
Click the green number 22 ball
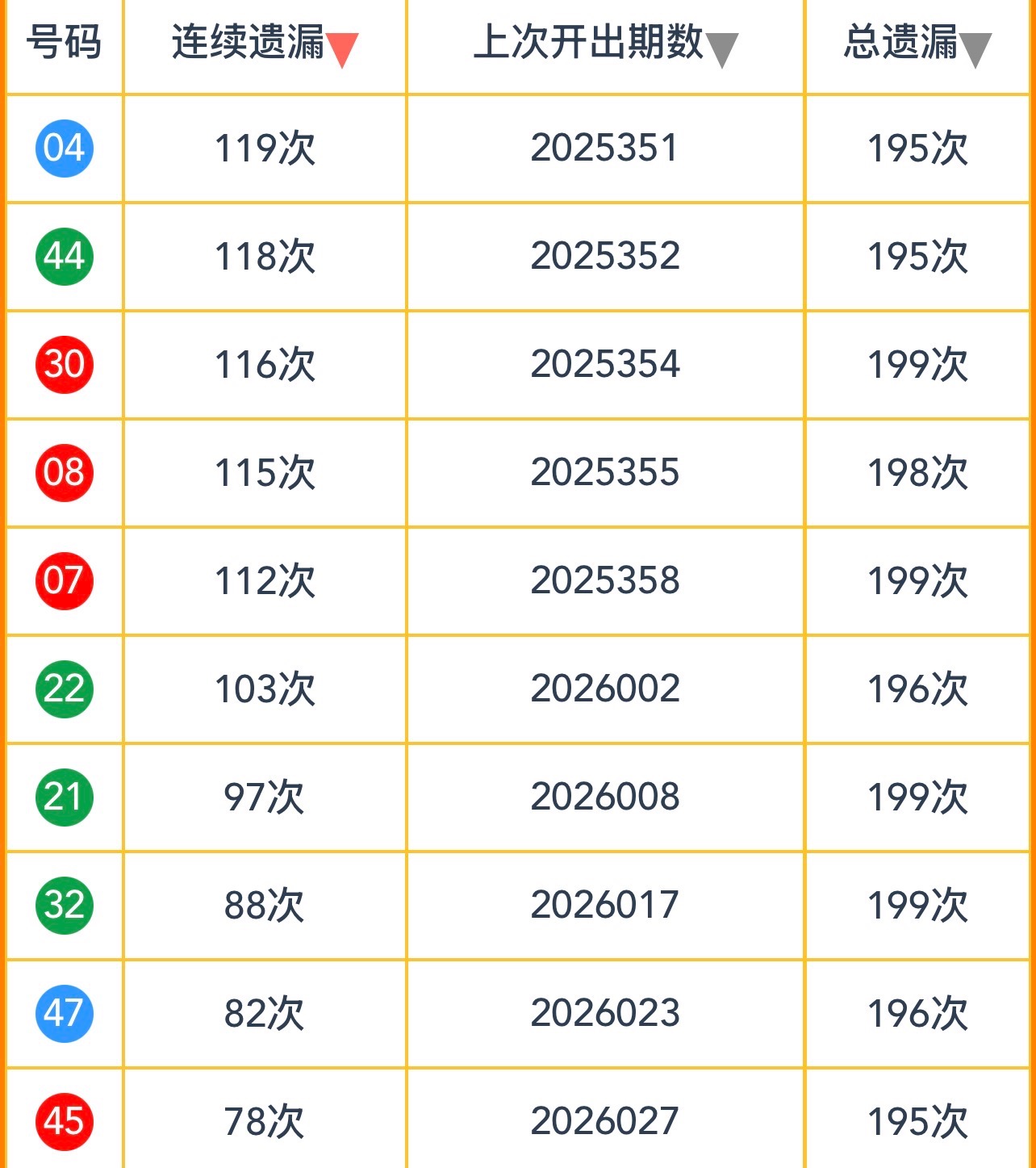coord(65,689)
